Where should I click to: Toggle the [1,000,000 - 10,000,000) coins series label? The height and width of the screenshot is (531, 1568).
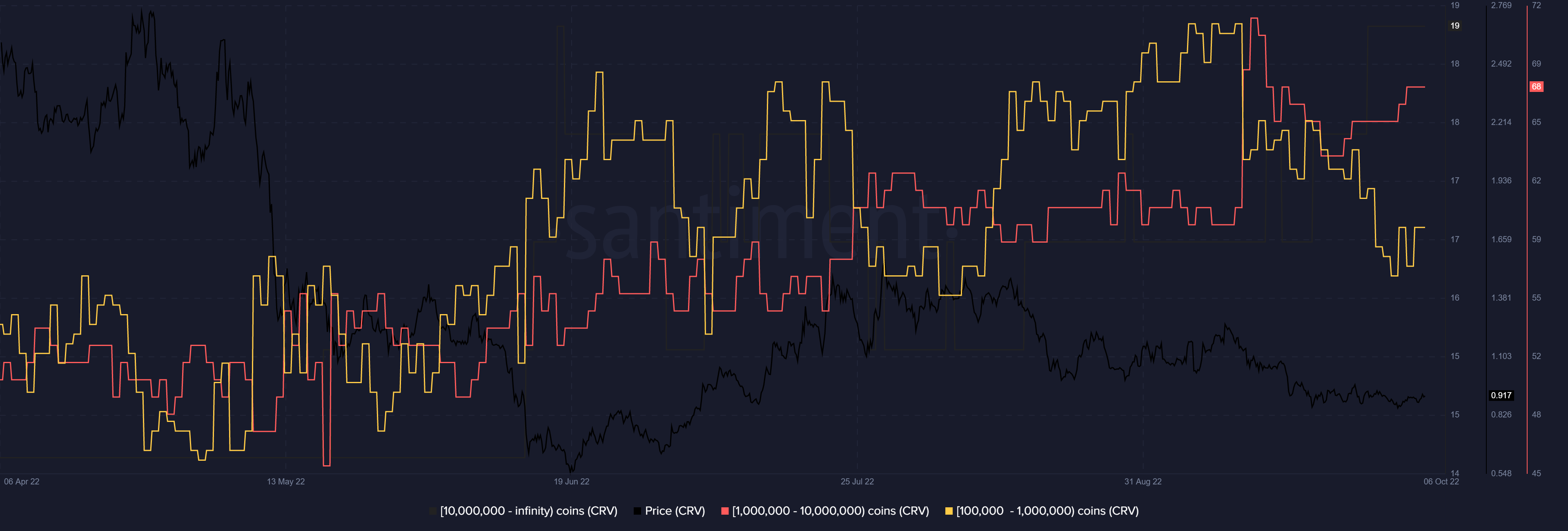tap(830, 511)
